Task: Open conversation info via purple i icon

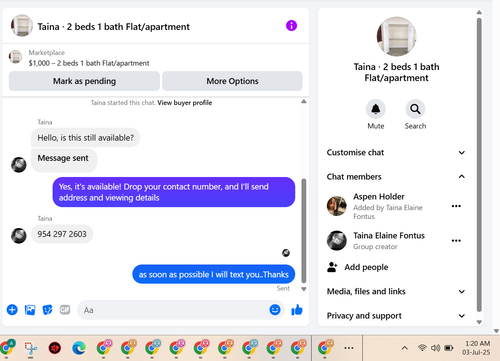Action: click(x=291, y=26)
